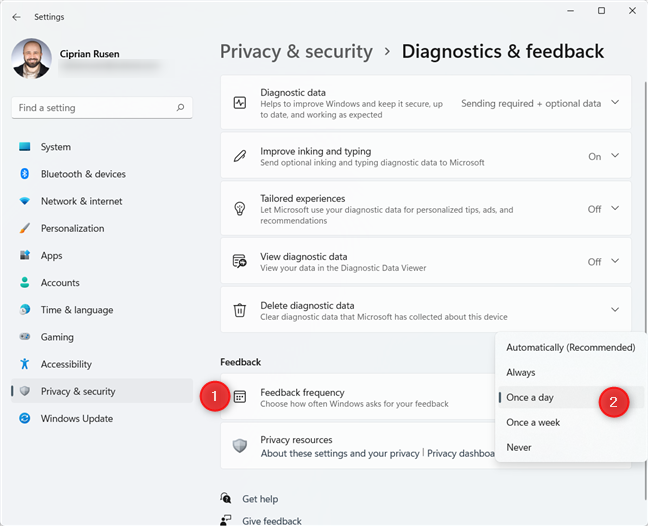The image size is (648, 526).
Task: Click the vertical scrollbar on the right
Action: [x=646, y=289]
